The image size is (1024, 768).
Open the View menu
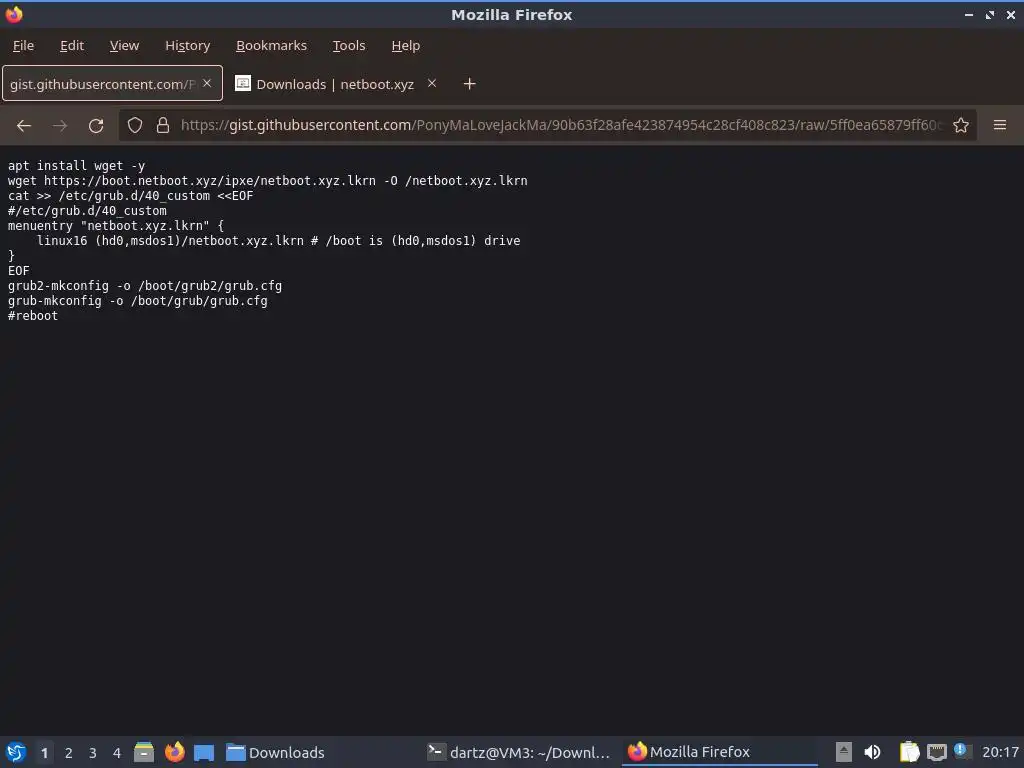click(124, 46)
